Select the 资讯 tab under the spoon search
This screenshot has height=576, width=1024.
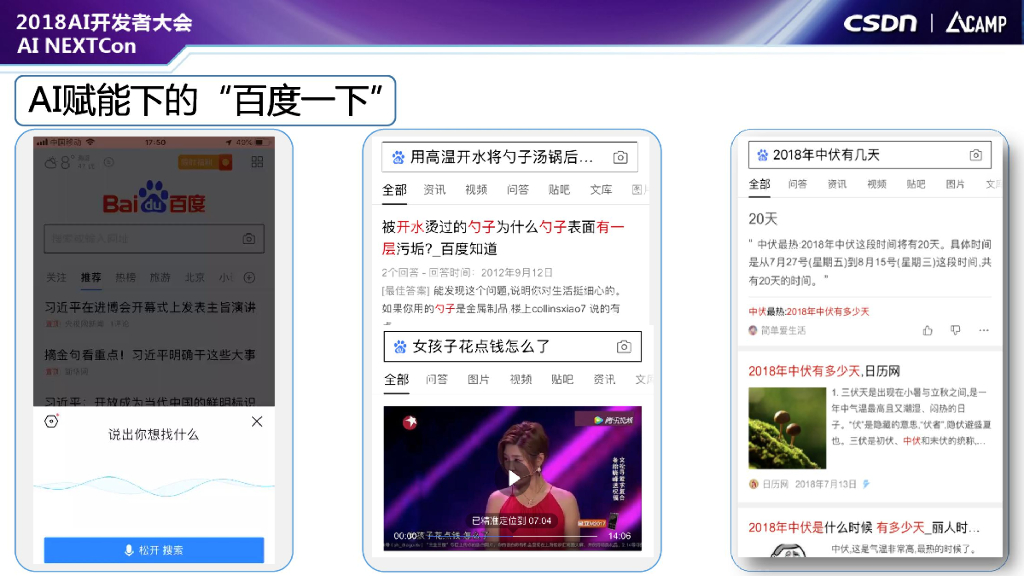(x=434, y=190)
